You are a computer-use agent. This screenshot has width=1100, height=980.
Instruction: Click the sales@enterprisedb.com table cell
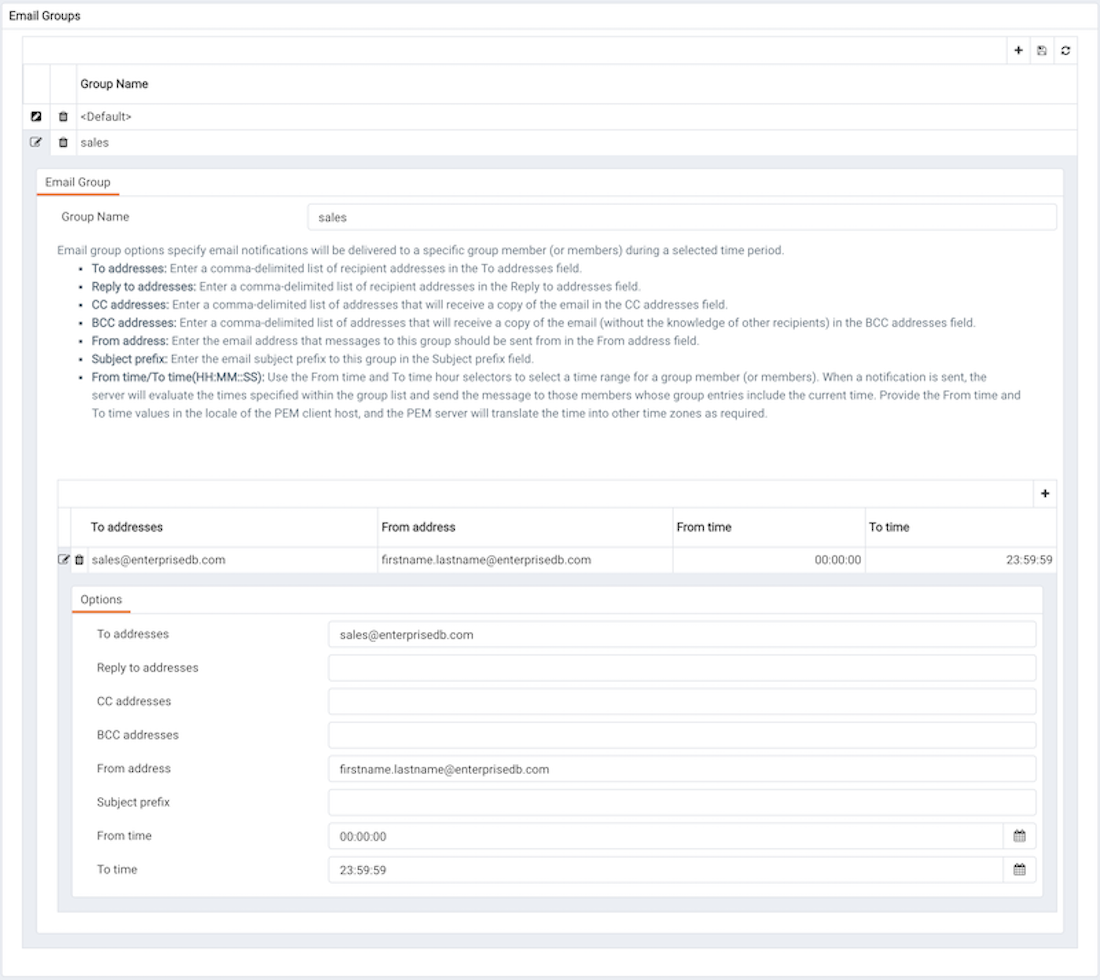232,560
